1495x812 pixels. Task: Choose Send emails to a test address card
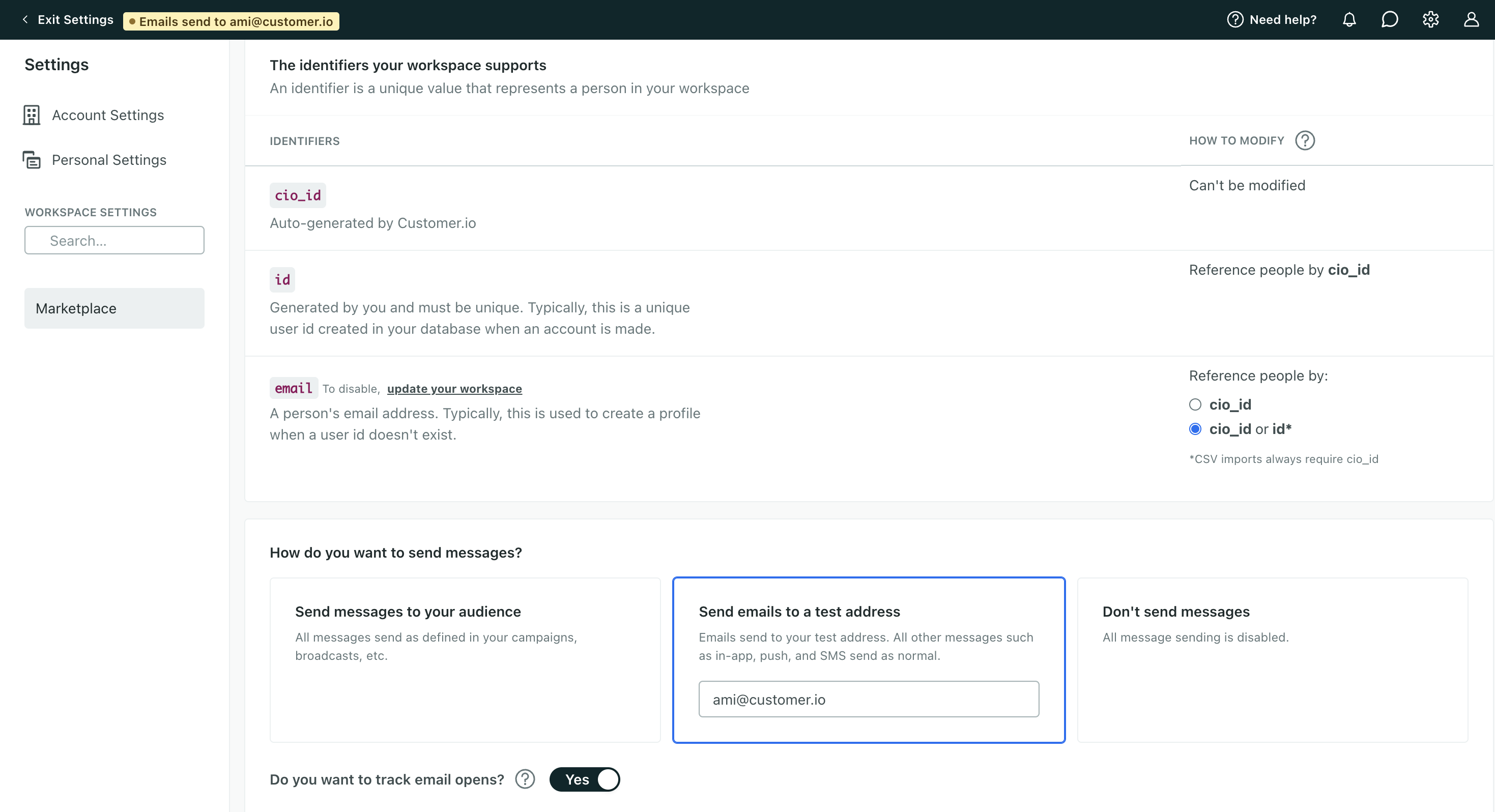[869, 660]
